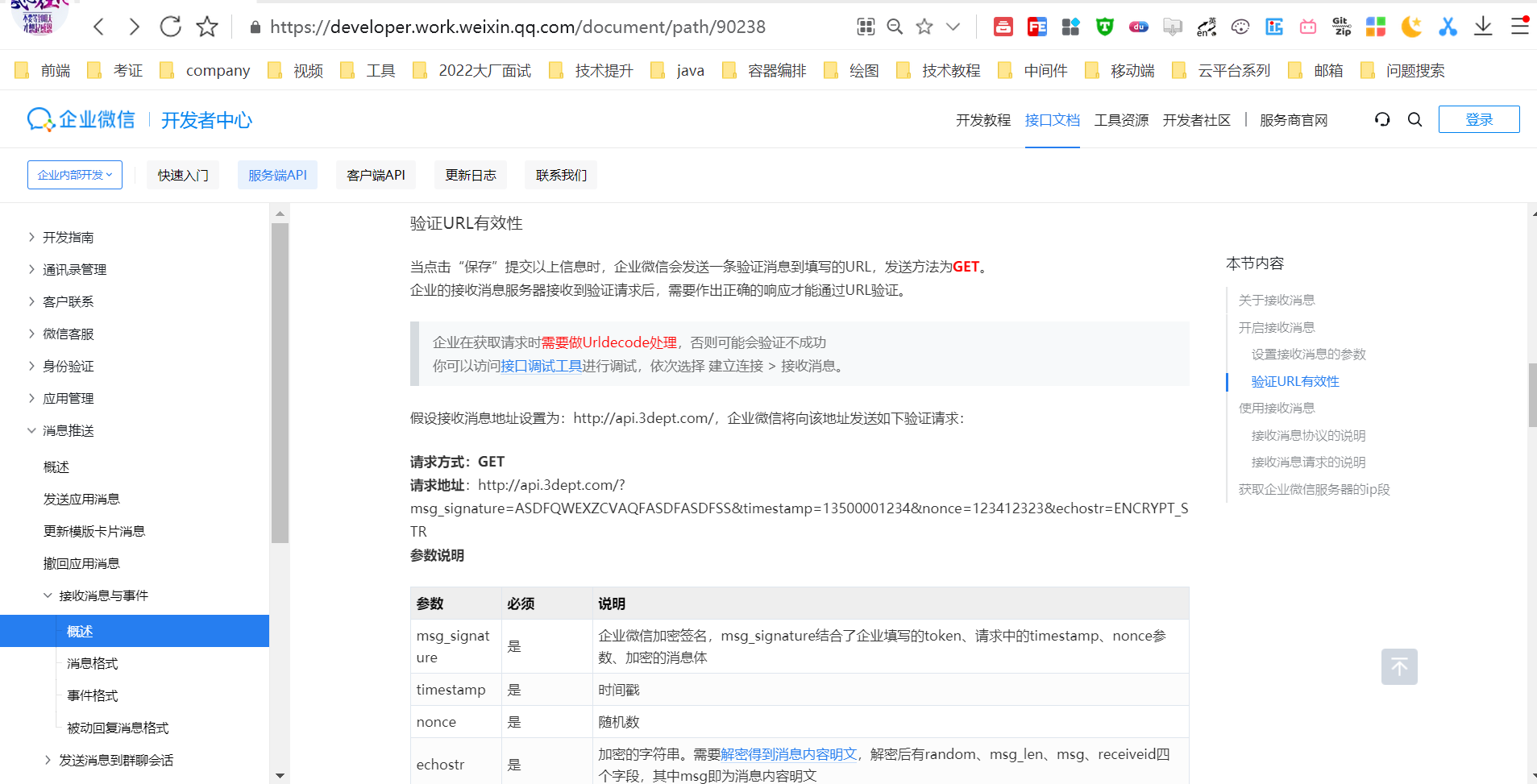This screenshot has height=784, width=1537.
Task: Switch to the 服务端API tab
Action: click(x=277, y=174)
